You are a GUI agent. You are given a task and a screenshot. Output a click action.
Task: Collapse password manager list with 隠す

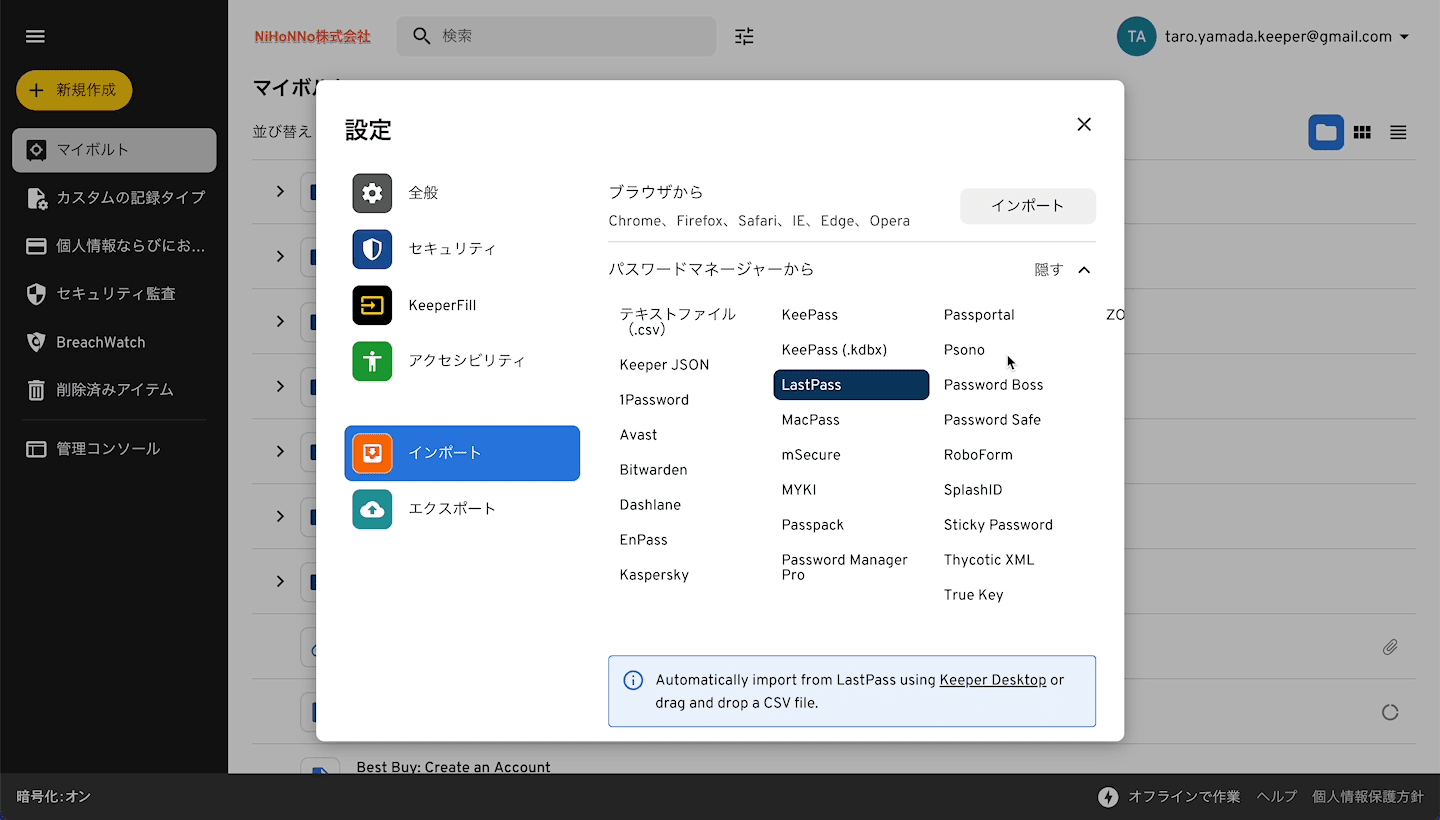pyautogui.click(x=1062, y=270)
